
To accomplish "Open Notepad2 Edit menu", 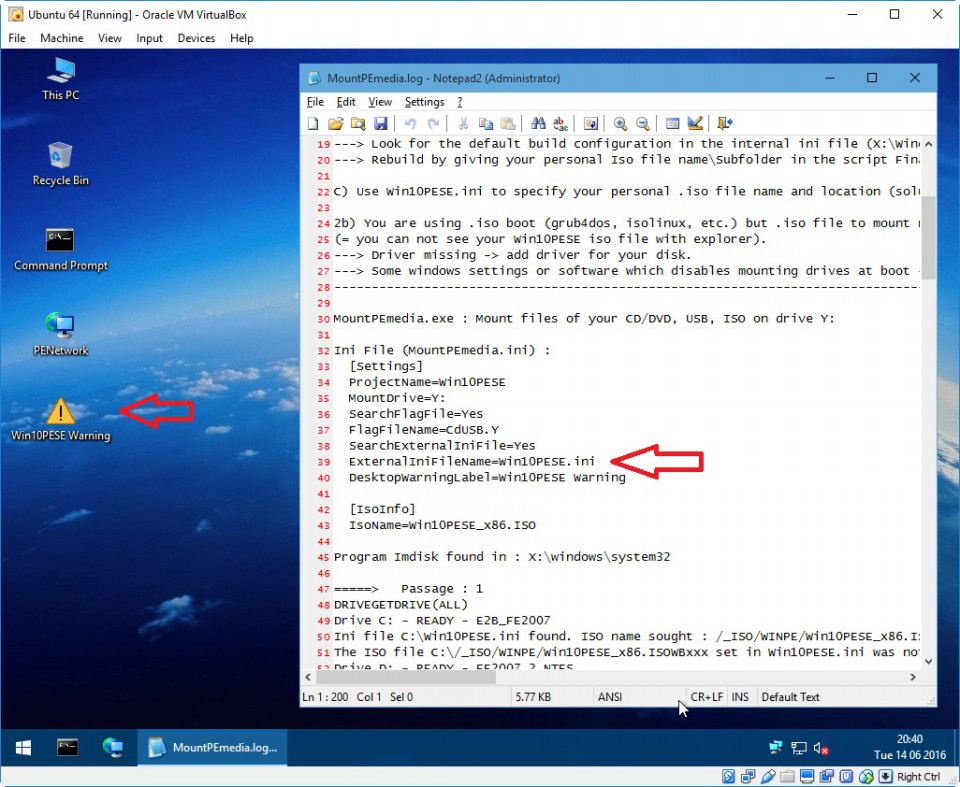I will point(346,102).
